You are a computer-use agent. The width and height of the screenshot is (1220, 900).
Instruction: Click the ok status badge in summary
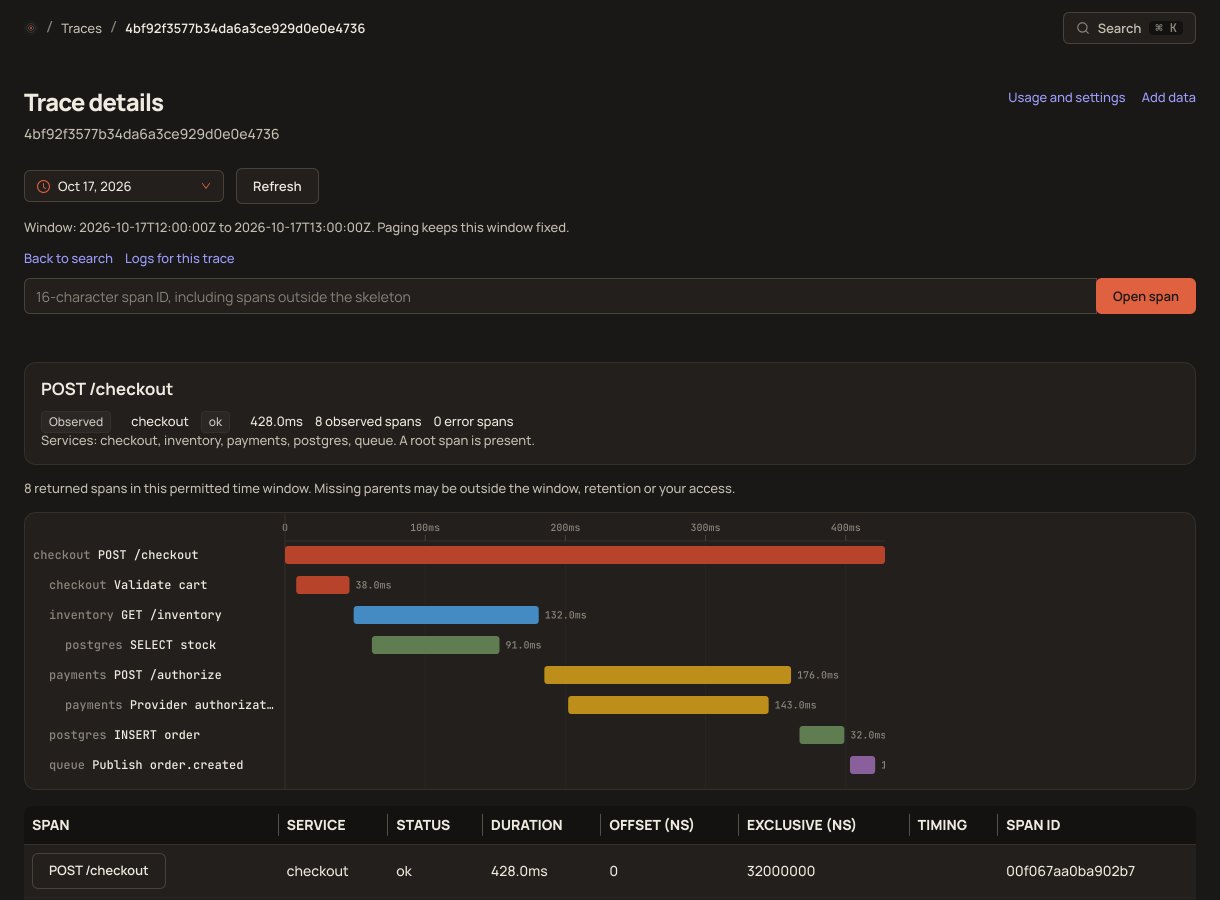click(215, 422)
